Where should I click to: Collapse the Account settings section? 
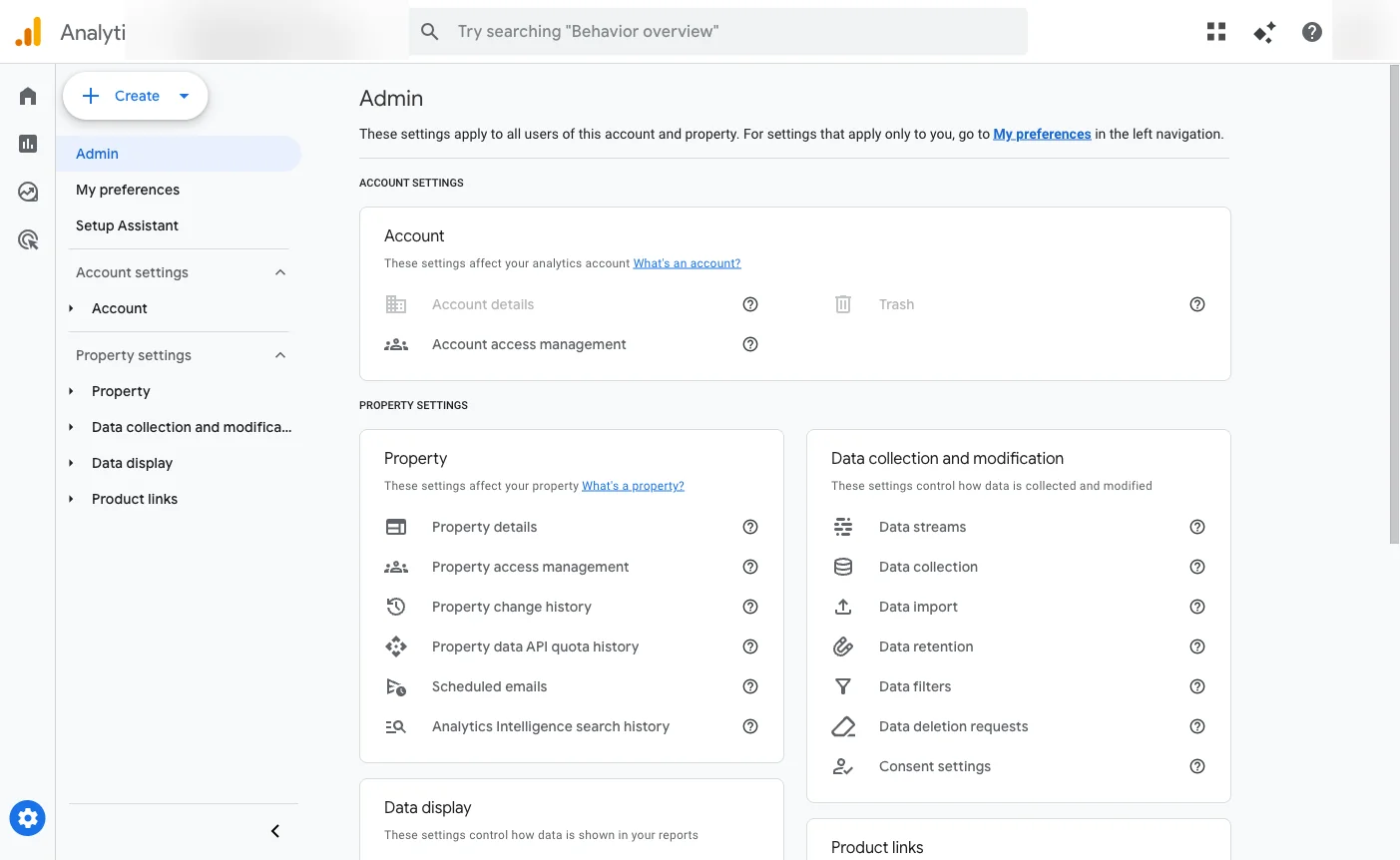280,271
